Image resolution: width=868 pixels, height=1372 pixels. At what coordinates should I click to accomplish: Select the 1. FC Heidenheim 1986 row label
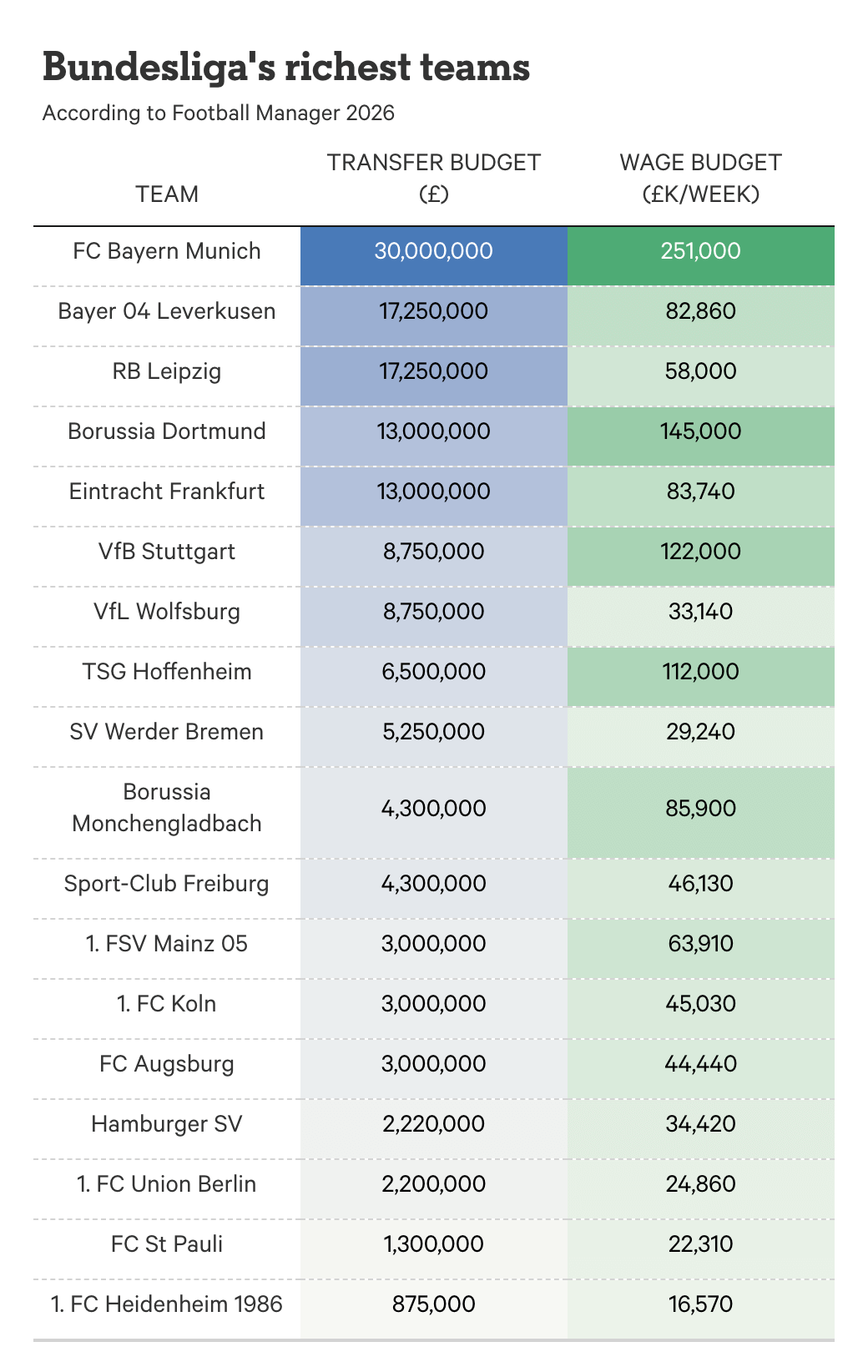click(167, 1304)
